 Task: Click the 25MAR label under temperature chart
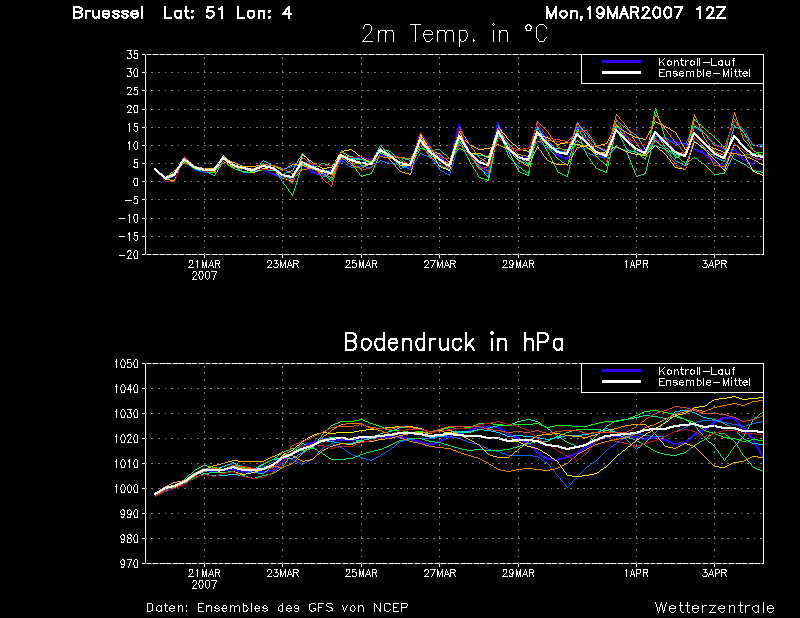(x=361, y=264)
